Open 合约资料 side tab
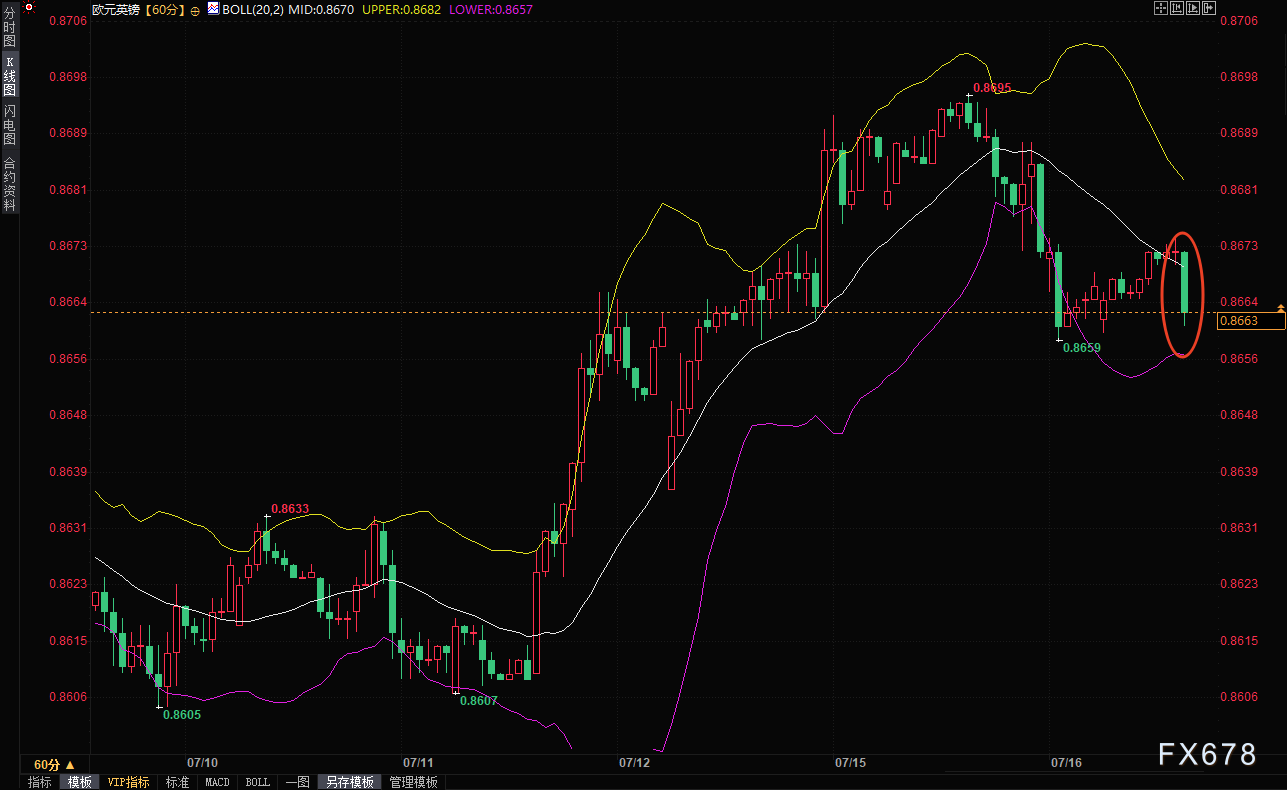1287x790 pixels. (x=9, y=184)
